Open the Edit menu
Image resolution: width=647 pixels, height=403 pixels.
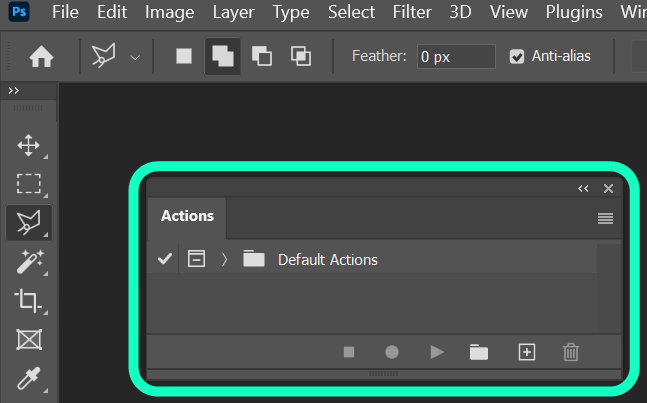(112, 12)
